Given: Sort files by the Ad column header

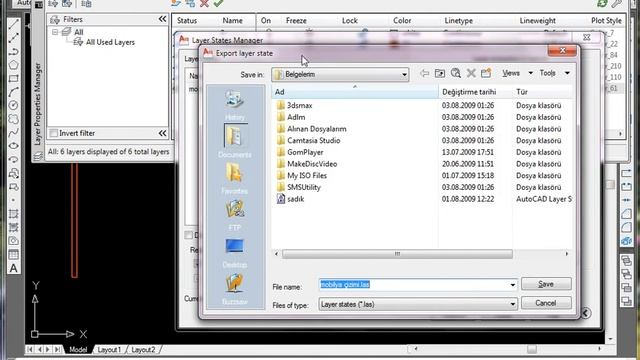Looking at the screenshot, I should click(355, 92).
